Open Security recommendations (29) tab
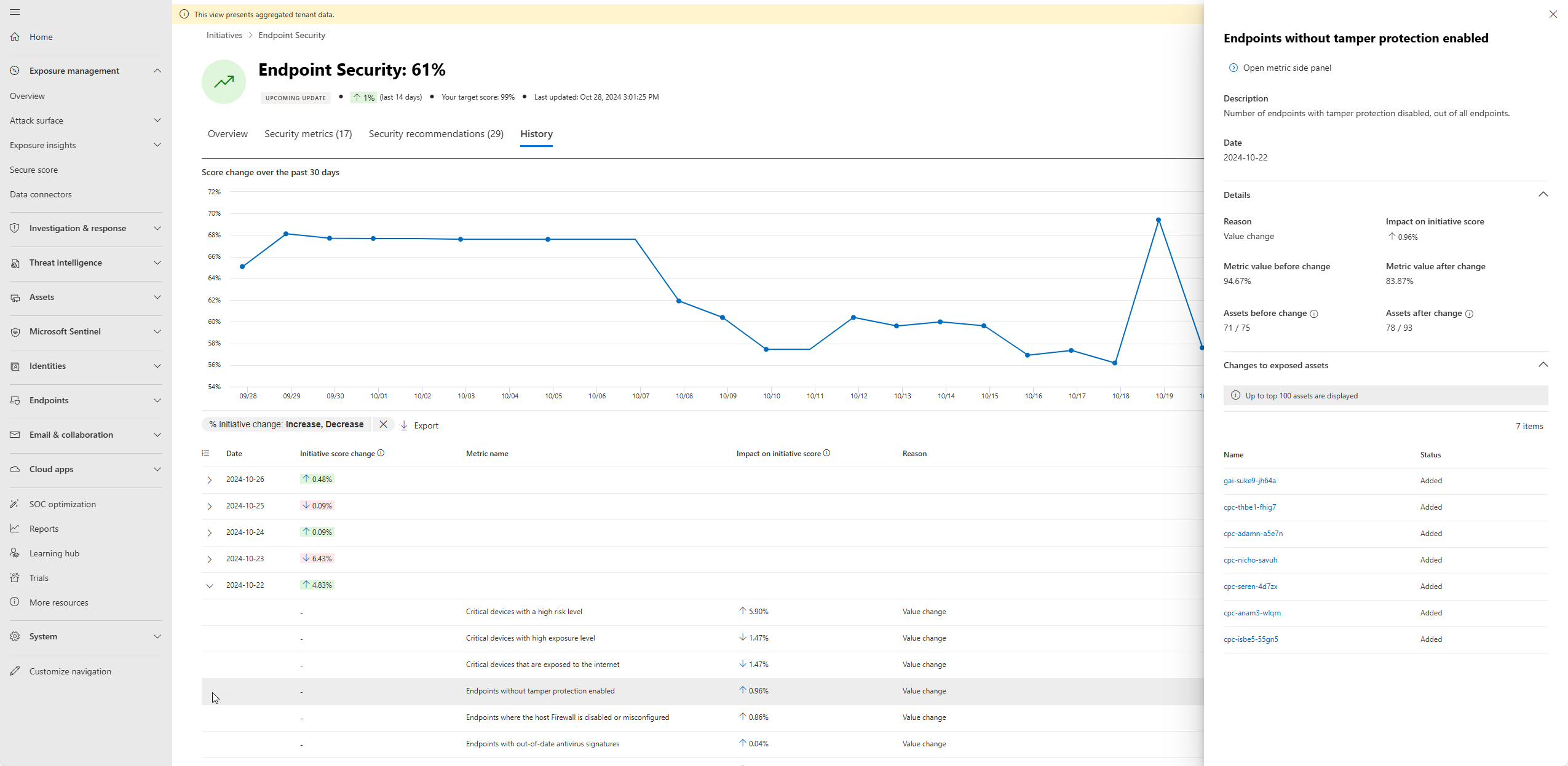Screen dimensions: 1568x766 [x=436, y=134]
